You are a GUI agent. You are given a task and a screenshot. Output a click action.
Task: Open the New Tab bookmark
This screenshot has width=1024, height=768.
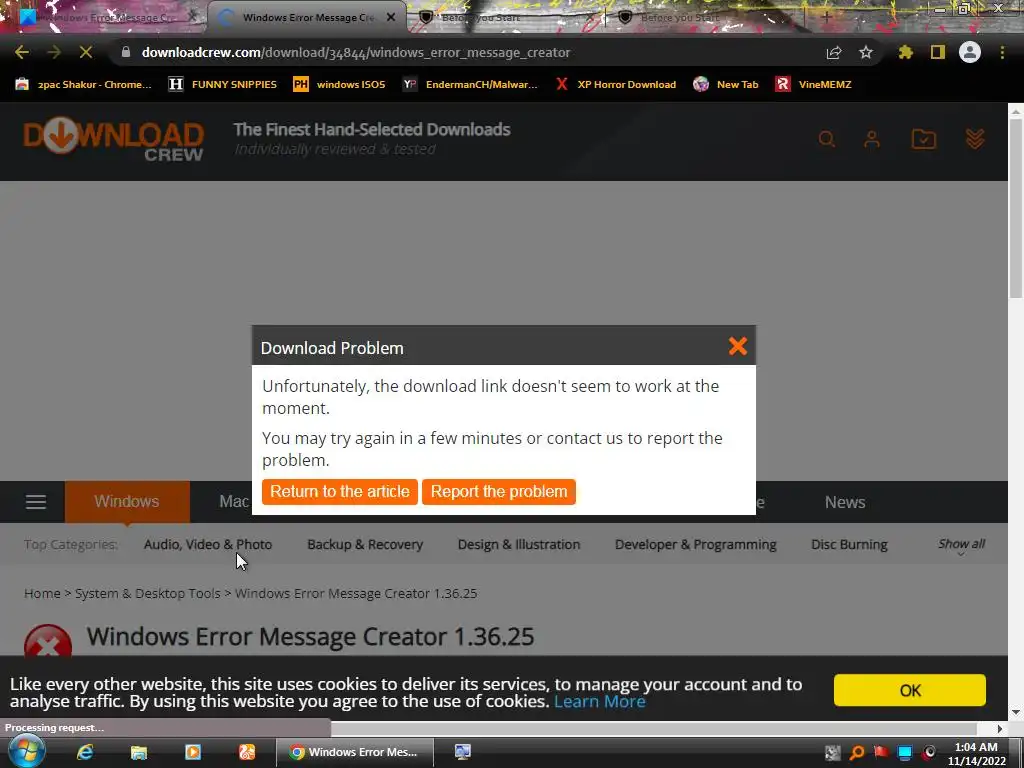coord(726,84)
